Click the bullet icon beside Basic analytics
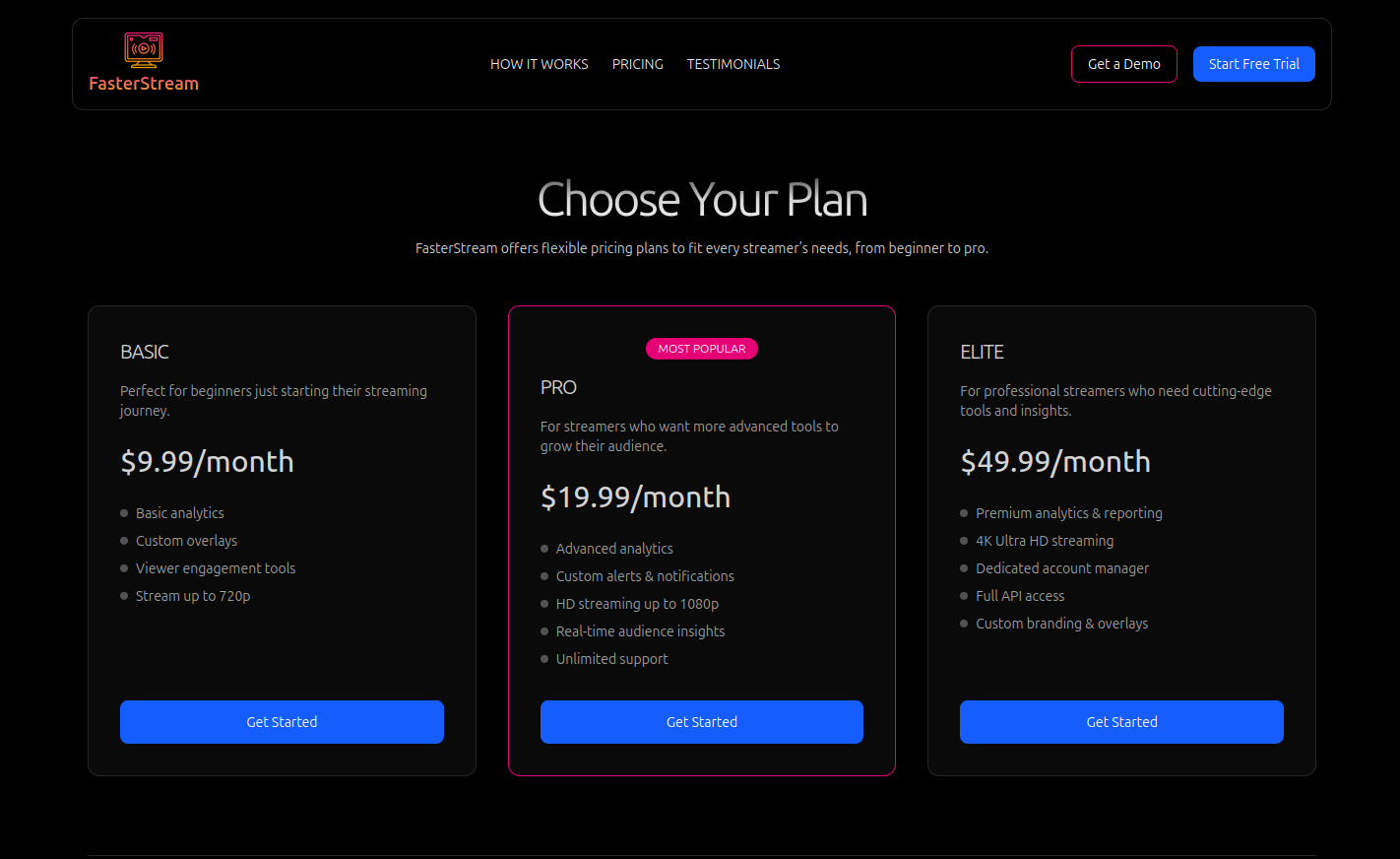1400x859 pixels. (x=124, y=513)
